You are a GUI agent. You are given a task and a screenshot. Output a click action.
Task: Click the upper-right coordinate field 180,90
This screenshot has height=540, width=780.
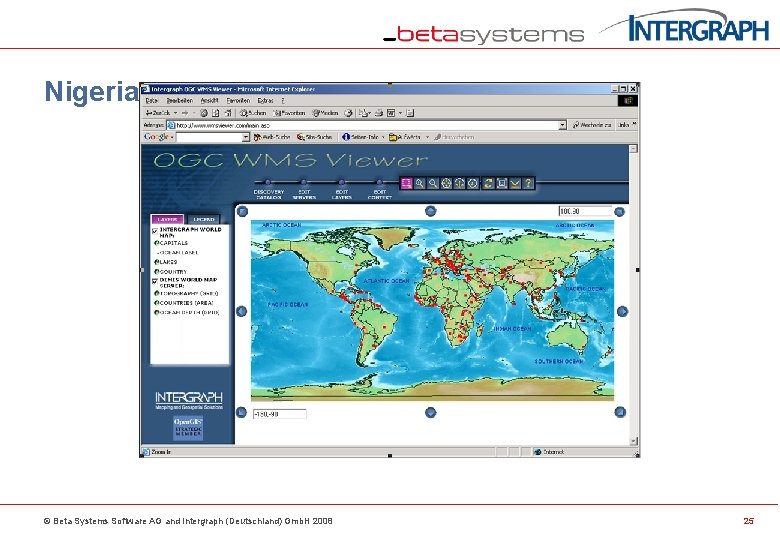pyautogui.click(x=585, y=211)
